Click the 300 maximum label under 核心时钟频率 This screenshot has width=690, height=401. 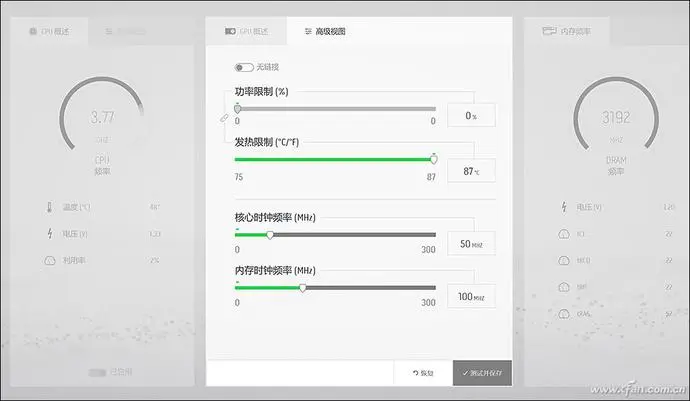(x=428, y=250)
